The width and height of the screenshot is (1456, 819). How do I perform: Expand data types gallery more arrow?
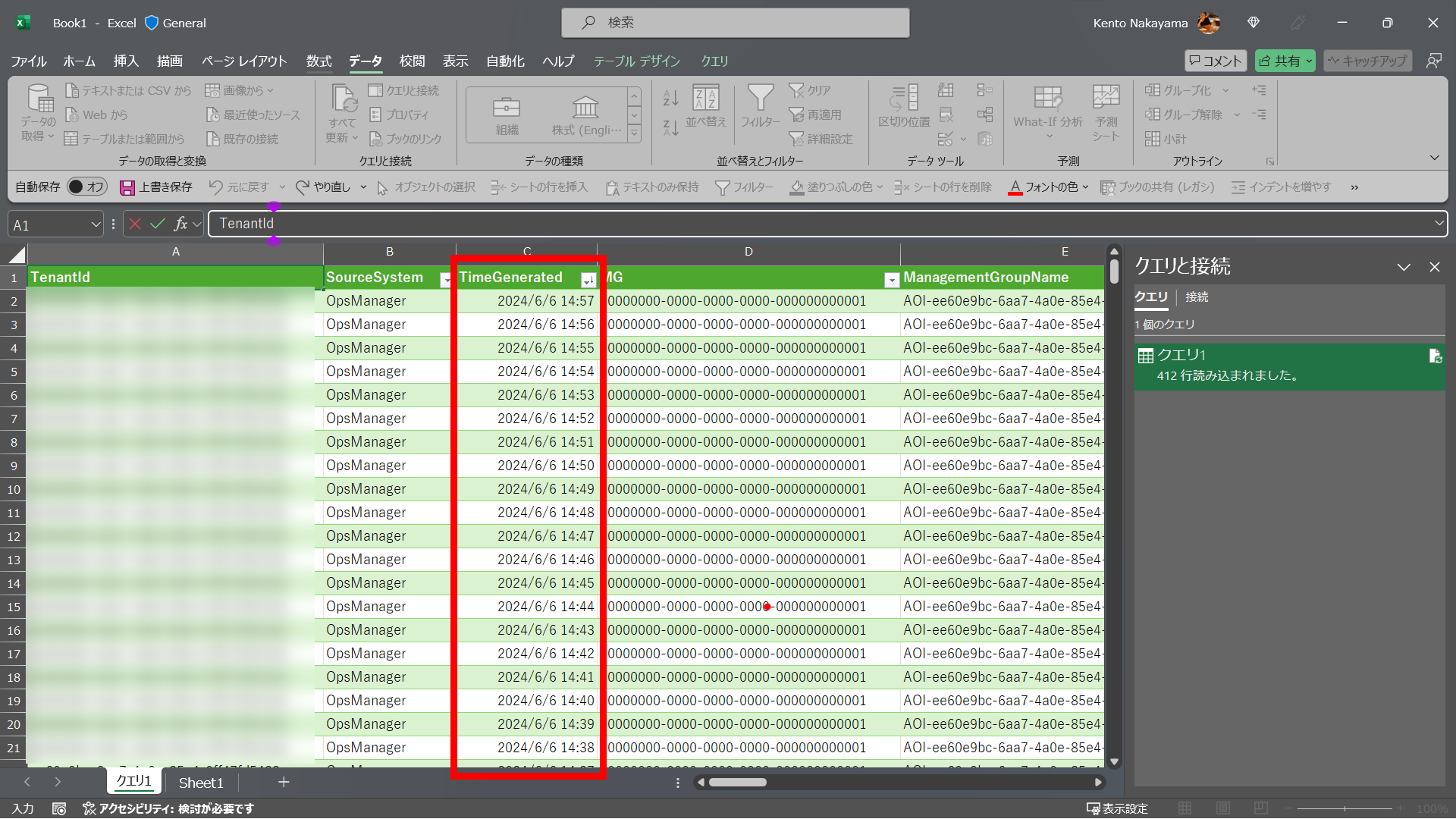tap(634, 133)
